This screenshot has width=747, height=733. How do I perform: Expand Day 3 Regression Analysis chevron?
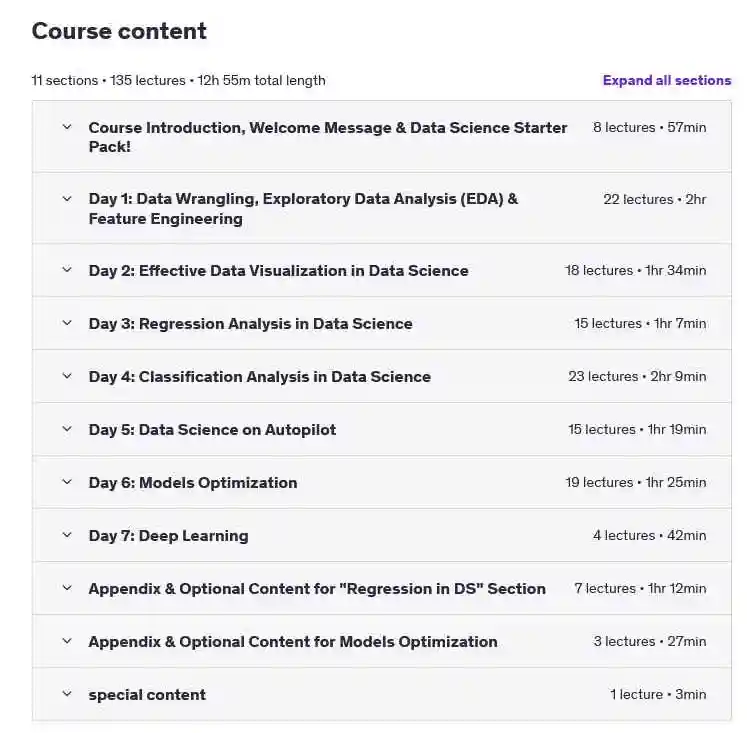coord(67,322)
